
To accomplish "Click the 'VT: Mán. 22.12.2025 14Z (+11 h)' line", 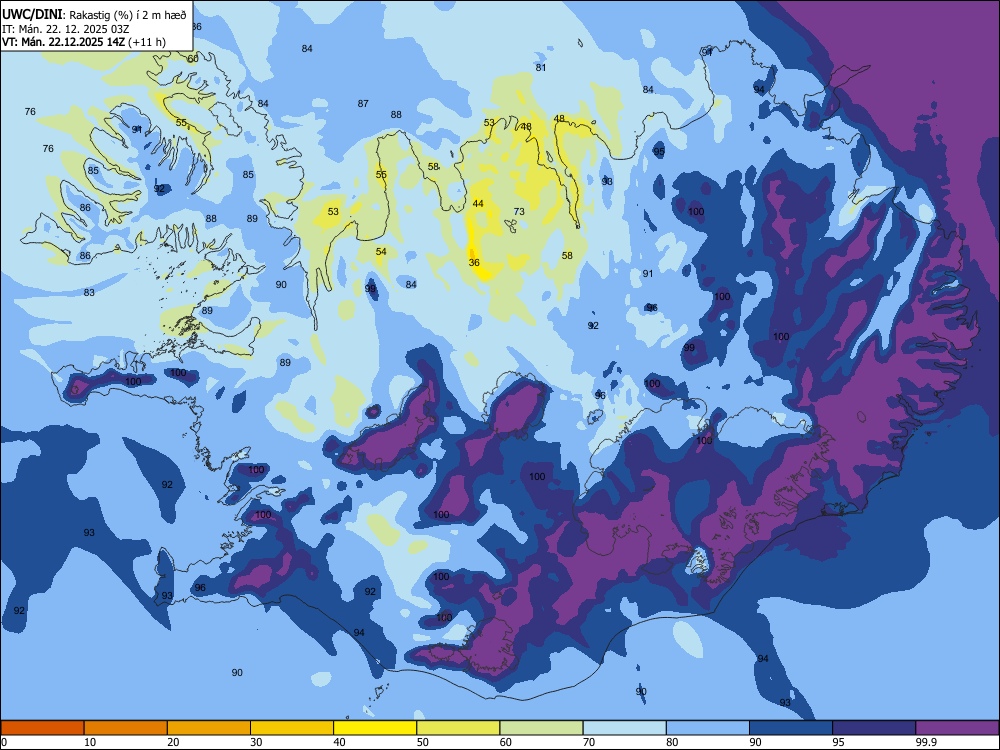I will pos(84,42).
